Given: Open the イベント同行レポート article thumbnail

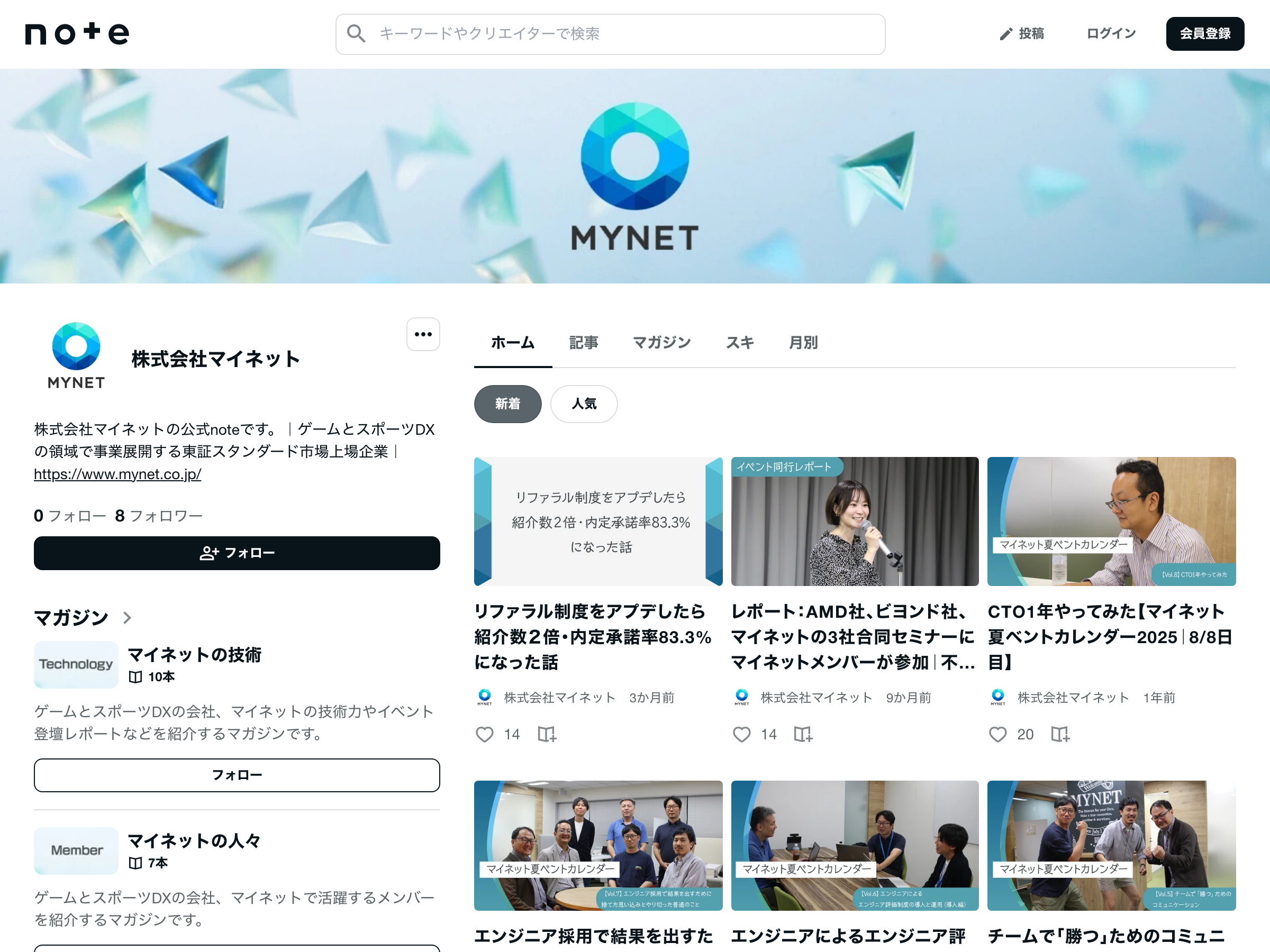Looking at the screenshot, I should click(x=855, y=521).
